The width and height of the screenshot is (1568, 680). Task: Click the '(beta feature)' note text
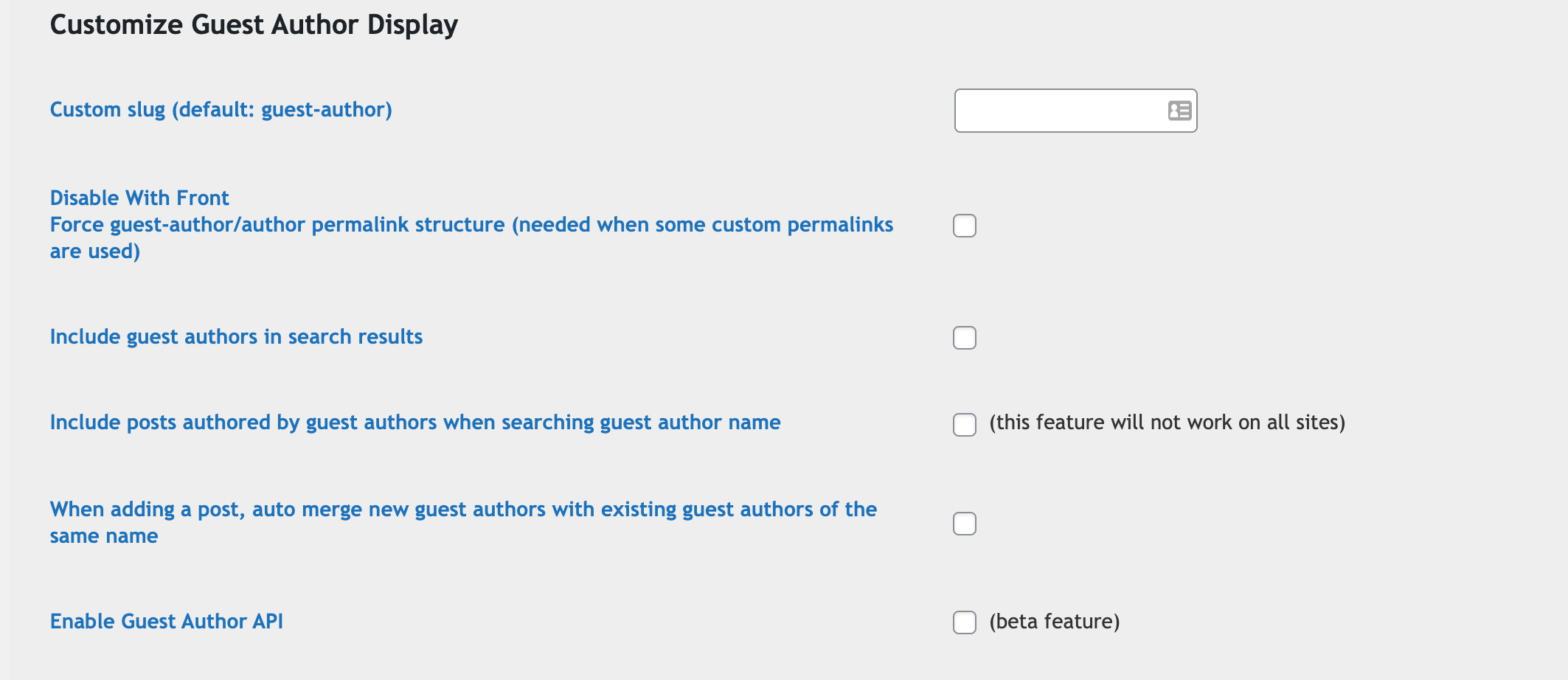1055,622
